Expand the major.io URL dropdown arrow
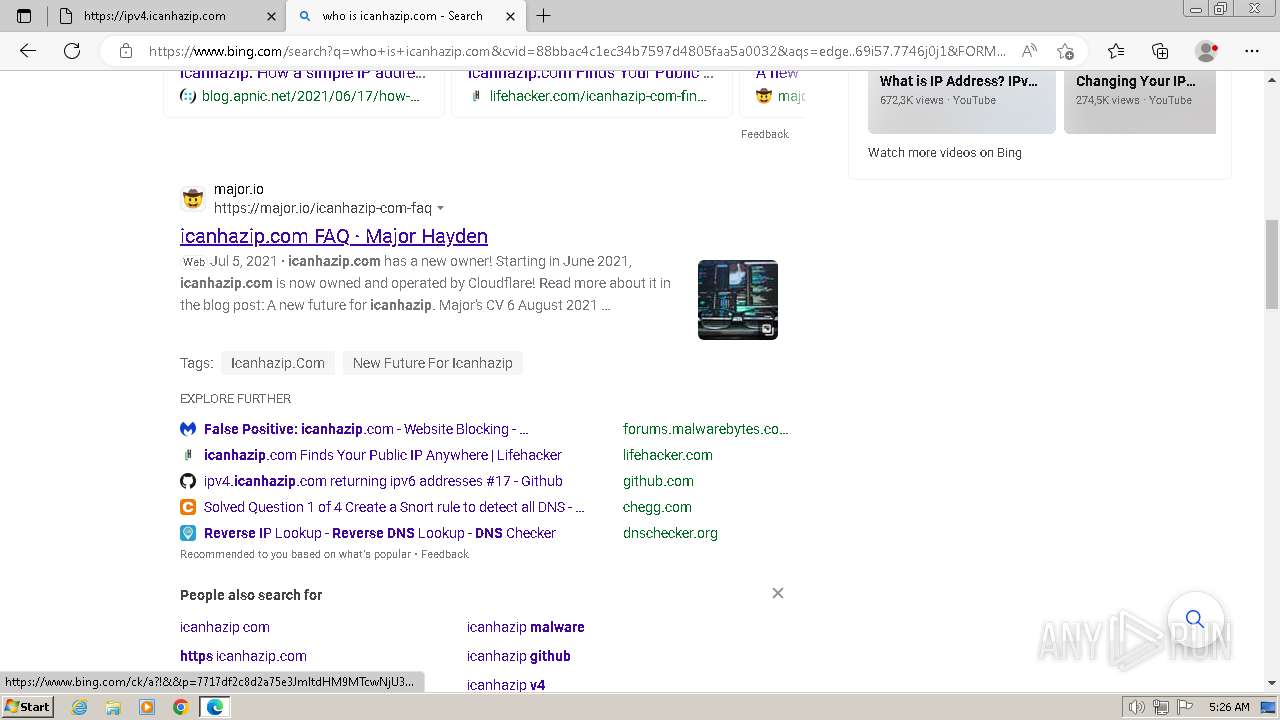1280x720 pixels. [x=440, y=209]
